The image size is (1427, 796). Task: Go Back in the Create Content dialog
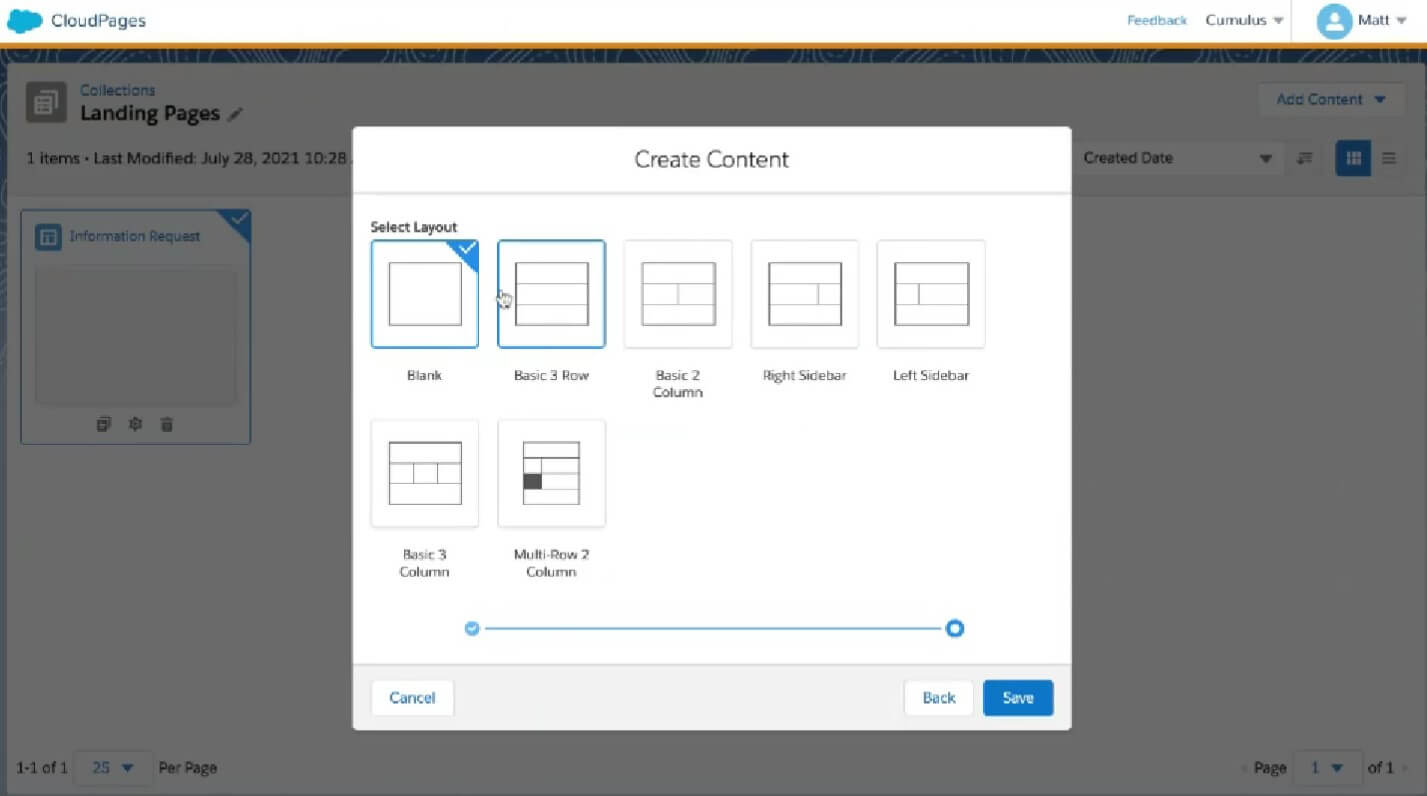pyautogui.click(x=939, y=698)
